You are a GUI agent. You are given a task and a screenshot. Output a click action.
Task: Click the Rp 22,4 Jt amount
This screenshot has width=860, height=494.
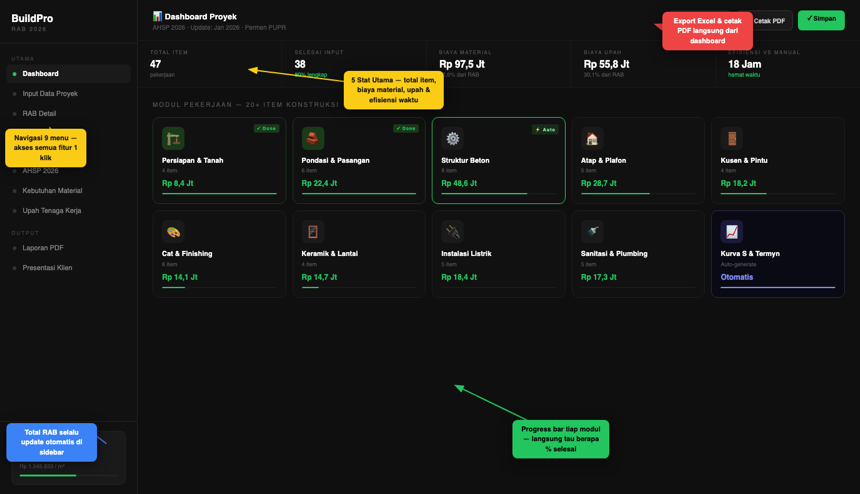319,183
